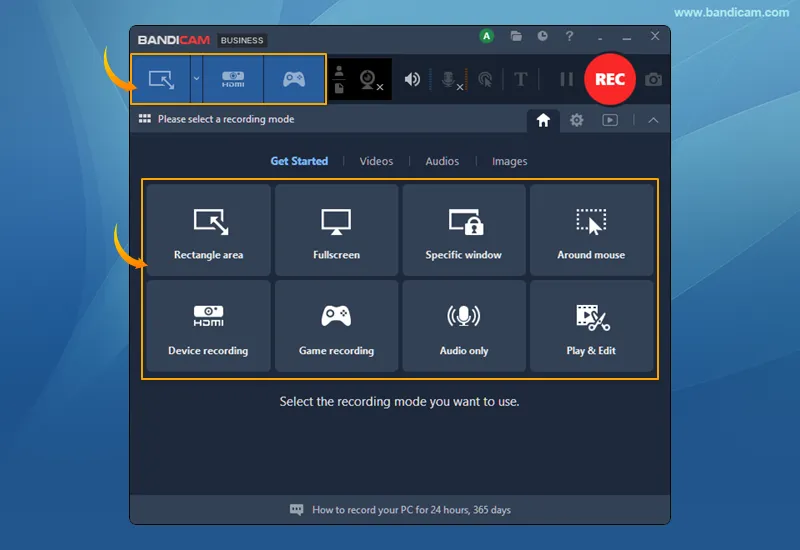Toggle the webcam overlay icon
This screenshot has width=800, height=550.
(371, 80)
